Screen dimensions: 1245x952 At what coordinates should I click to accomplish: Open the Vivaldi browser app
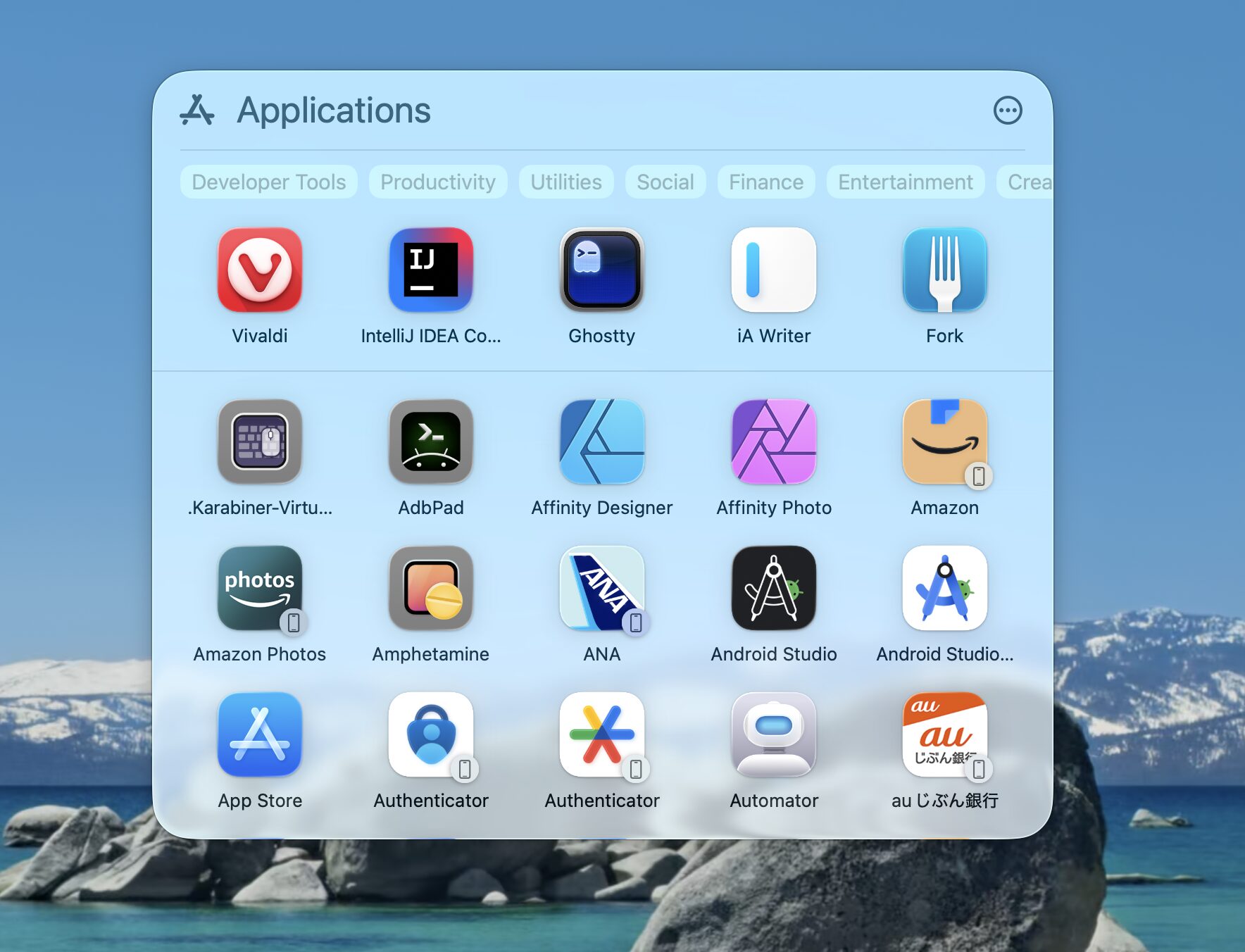[x=260, y=270]
